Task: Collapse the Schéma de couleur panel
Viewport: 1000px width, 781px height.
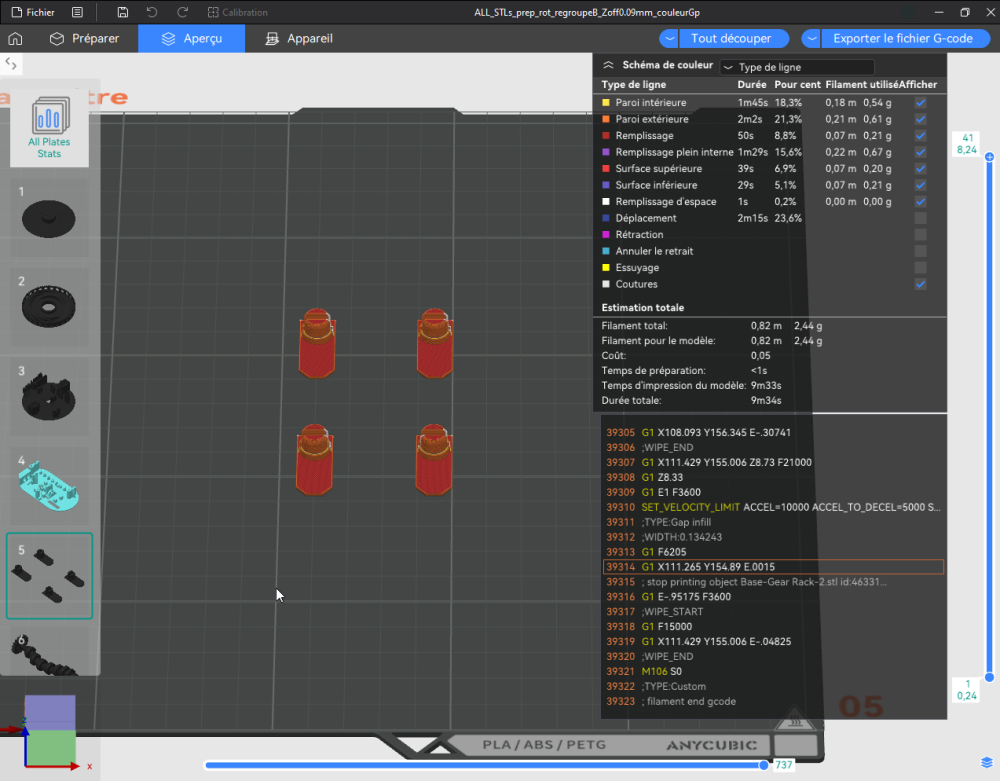Action: (x=608, y=65)
